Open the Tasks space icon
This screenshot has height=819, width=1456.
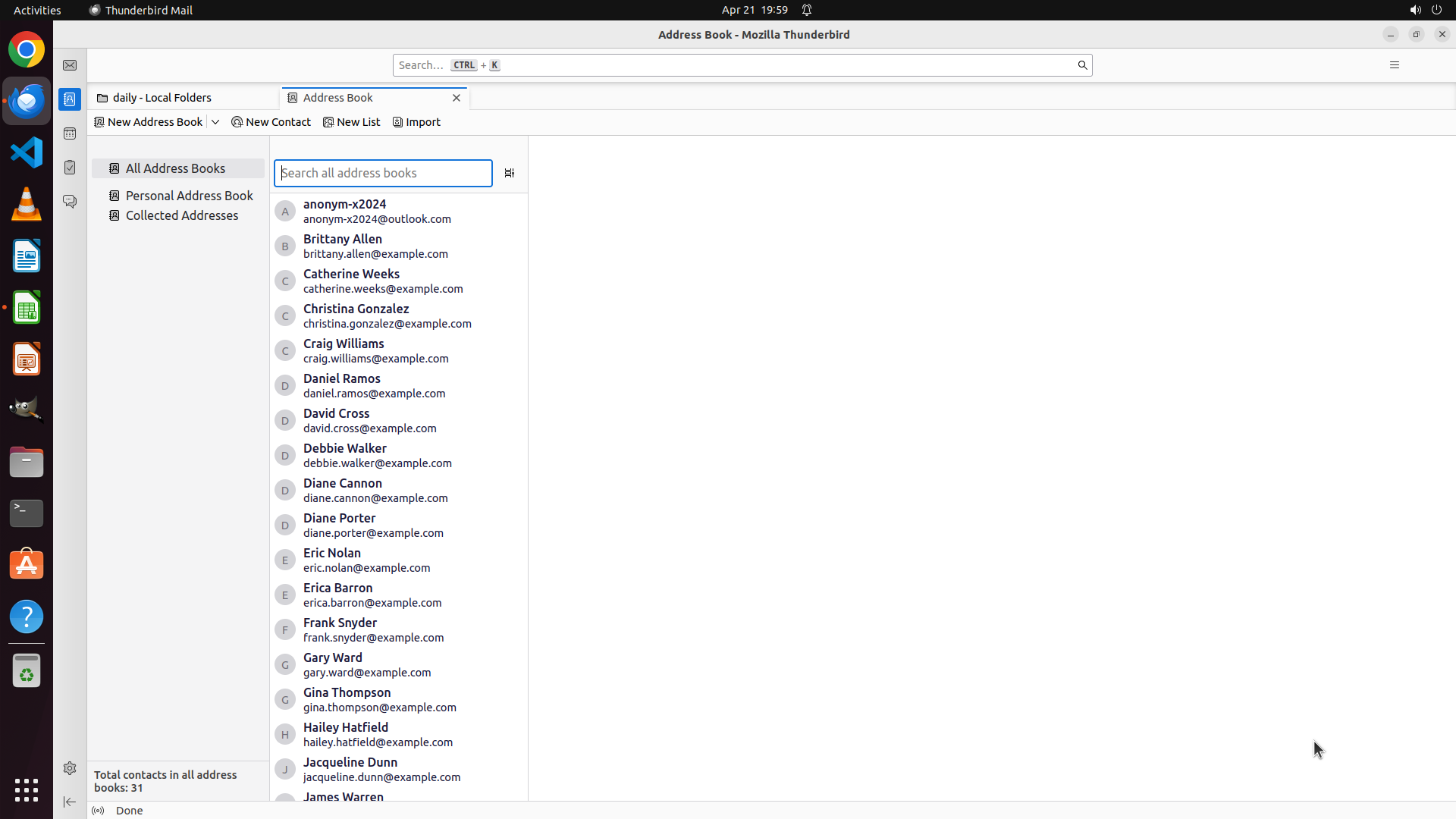pos(70,168)
